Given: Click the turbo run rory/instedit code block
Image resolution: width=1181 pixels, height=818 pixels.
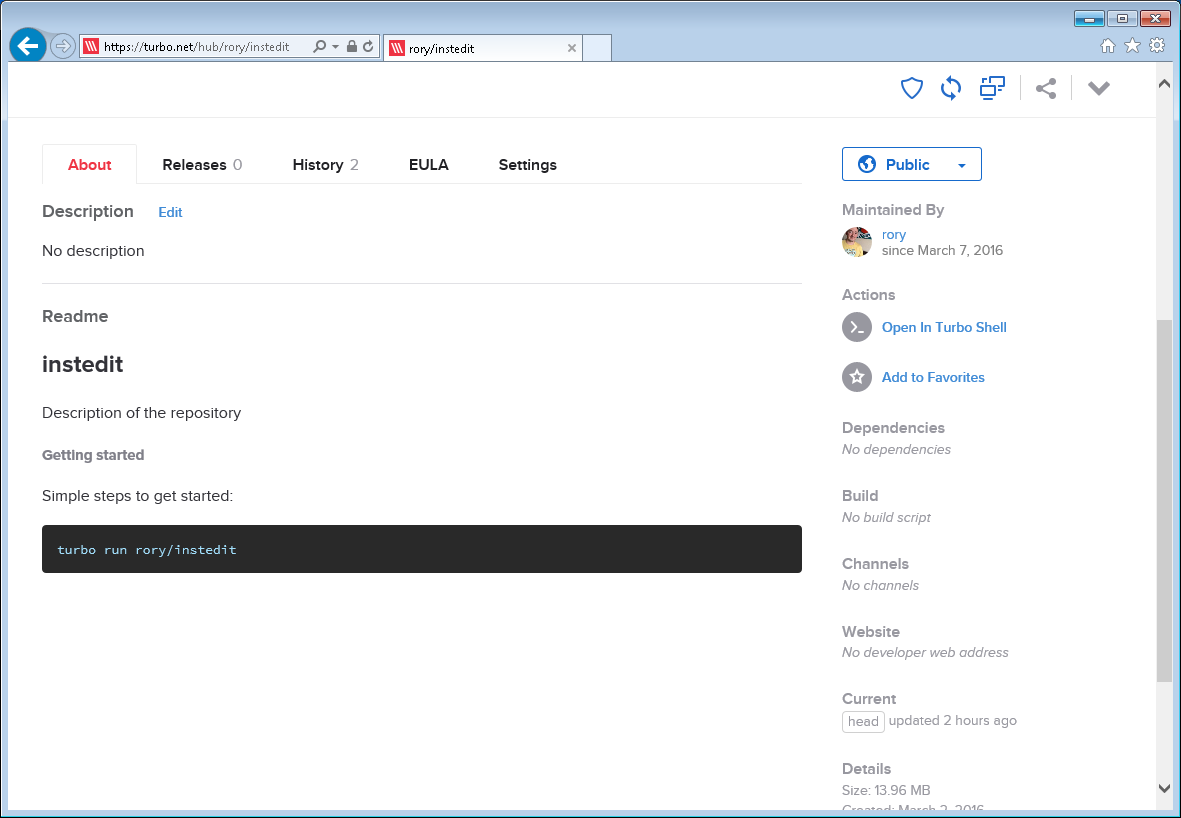Looking at the screenshot, I should point(422,549).
